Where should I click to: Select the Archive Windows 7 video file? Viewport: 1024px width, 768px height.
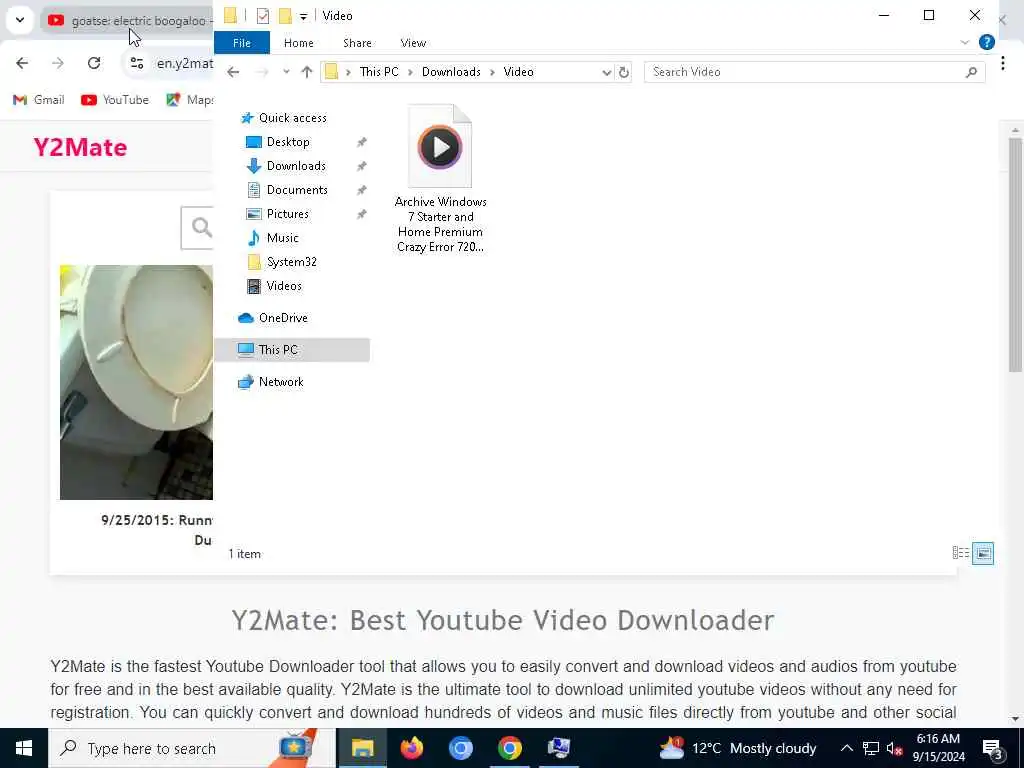(x=440, y=179)
